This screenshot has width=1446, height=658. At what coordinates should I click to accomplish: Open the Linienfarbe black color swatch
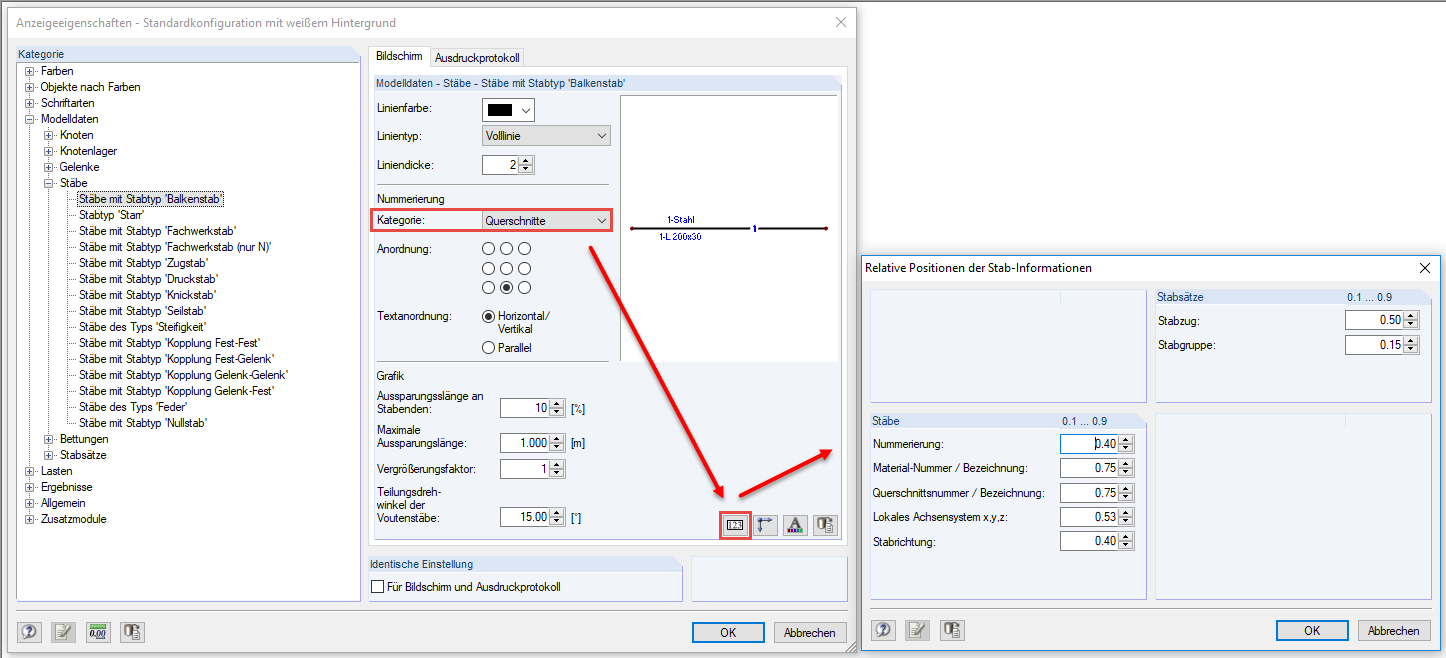[507, 110]
